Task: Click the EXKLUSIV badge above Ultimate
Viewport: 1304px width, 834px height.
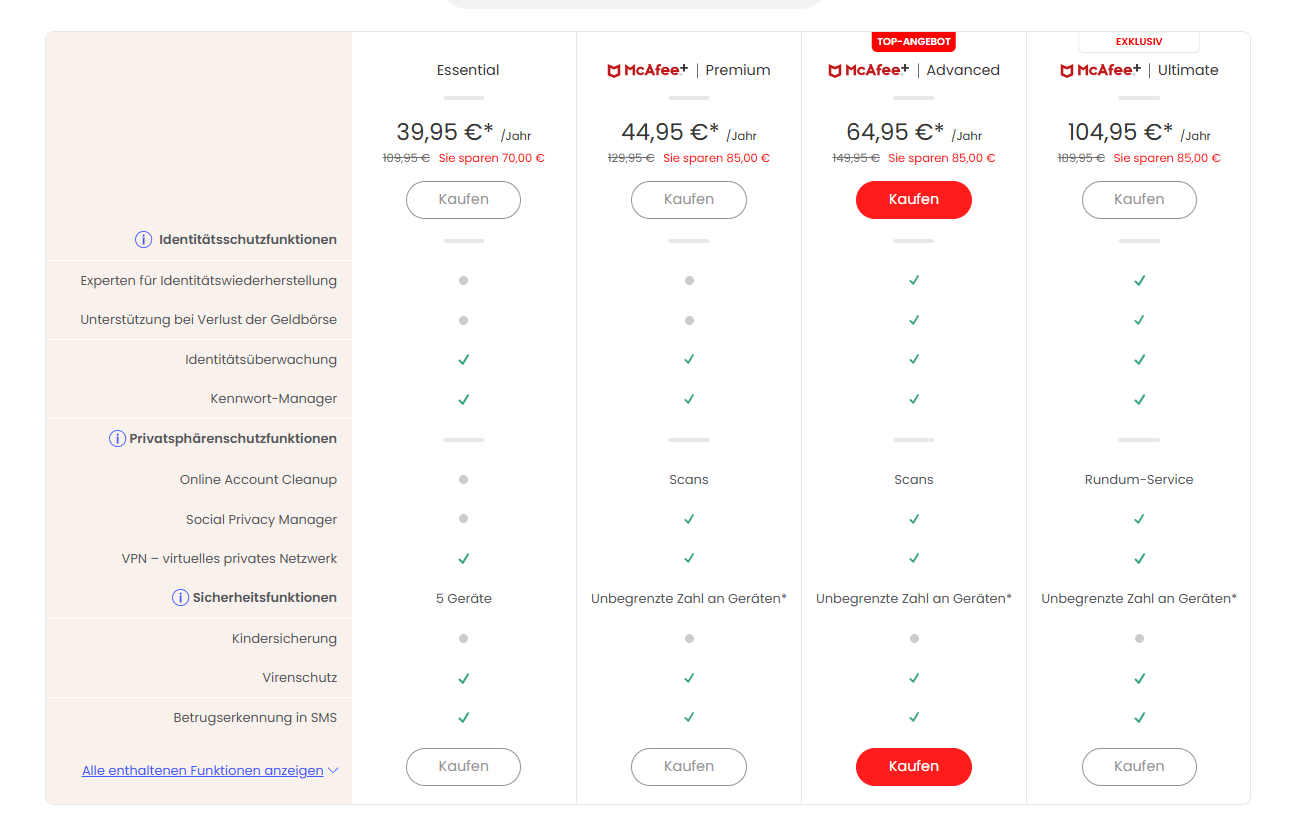Action: tap(1139, 42)
